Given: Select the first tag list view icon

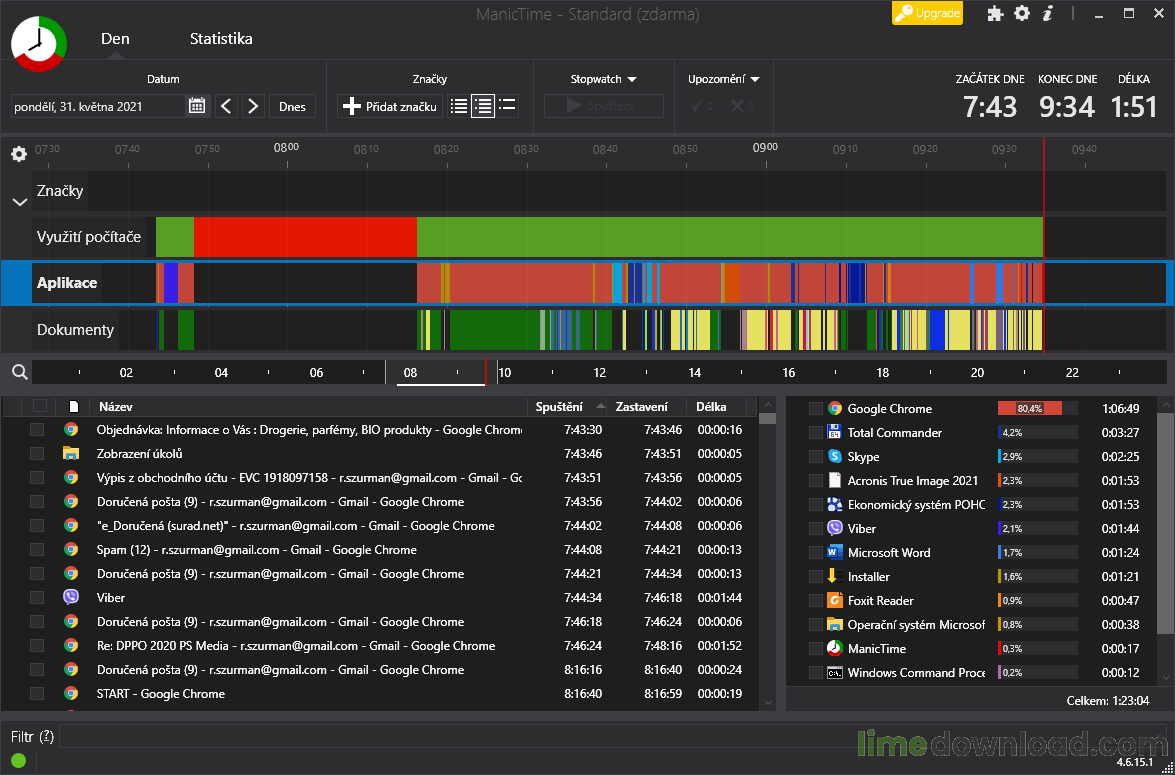Looking at the screenshot, I should pyautogui.click(x=459, y=106).
